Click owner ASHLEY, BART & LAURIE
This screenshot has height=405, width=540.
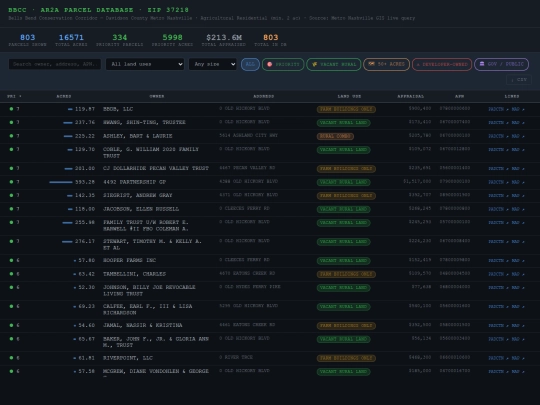pyautogui.click(x=137, y=136)
